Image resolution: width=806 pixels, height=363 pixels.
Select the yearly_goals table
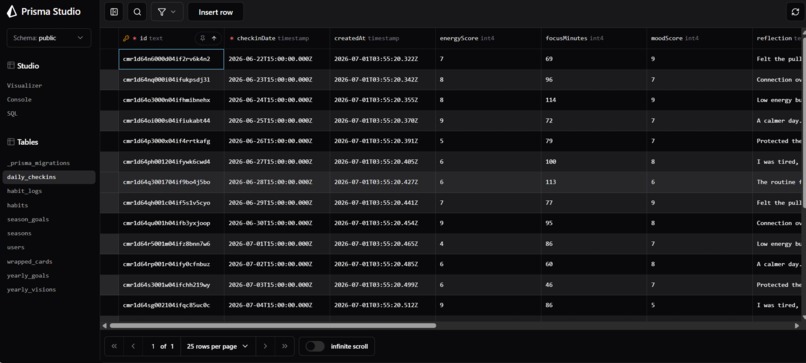[x=28, y=276]
